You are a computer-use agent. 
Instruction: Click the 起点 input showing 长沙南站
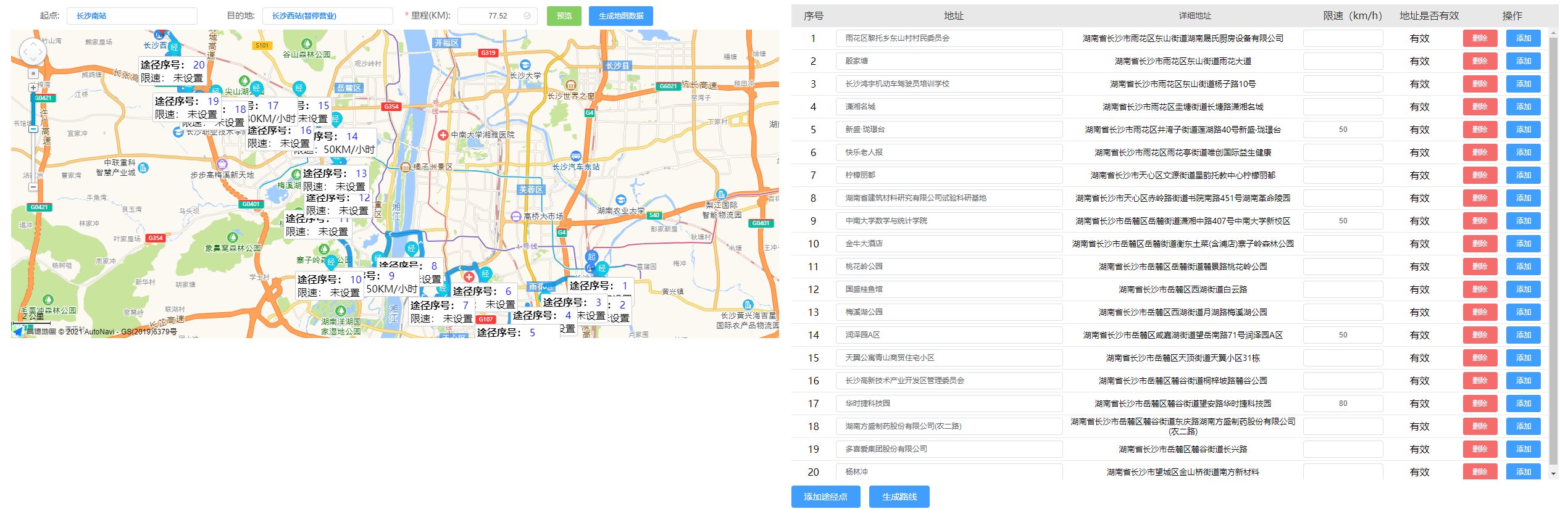coord(132,16)
